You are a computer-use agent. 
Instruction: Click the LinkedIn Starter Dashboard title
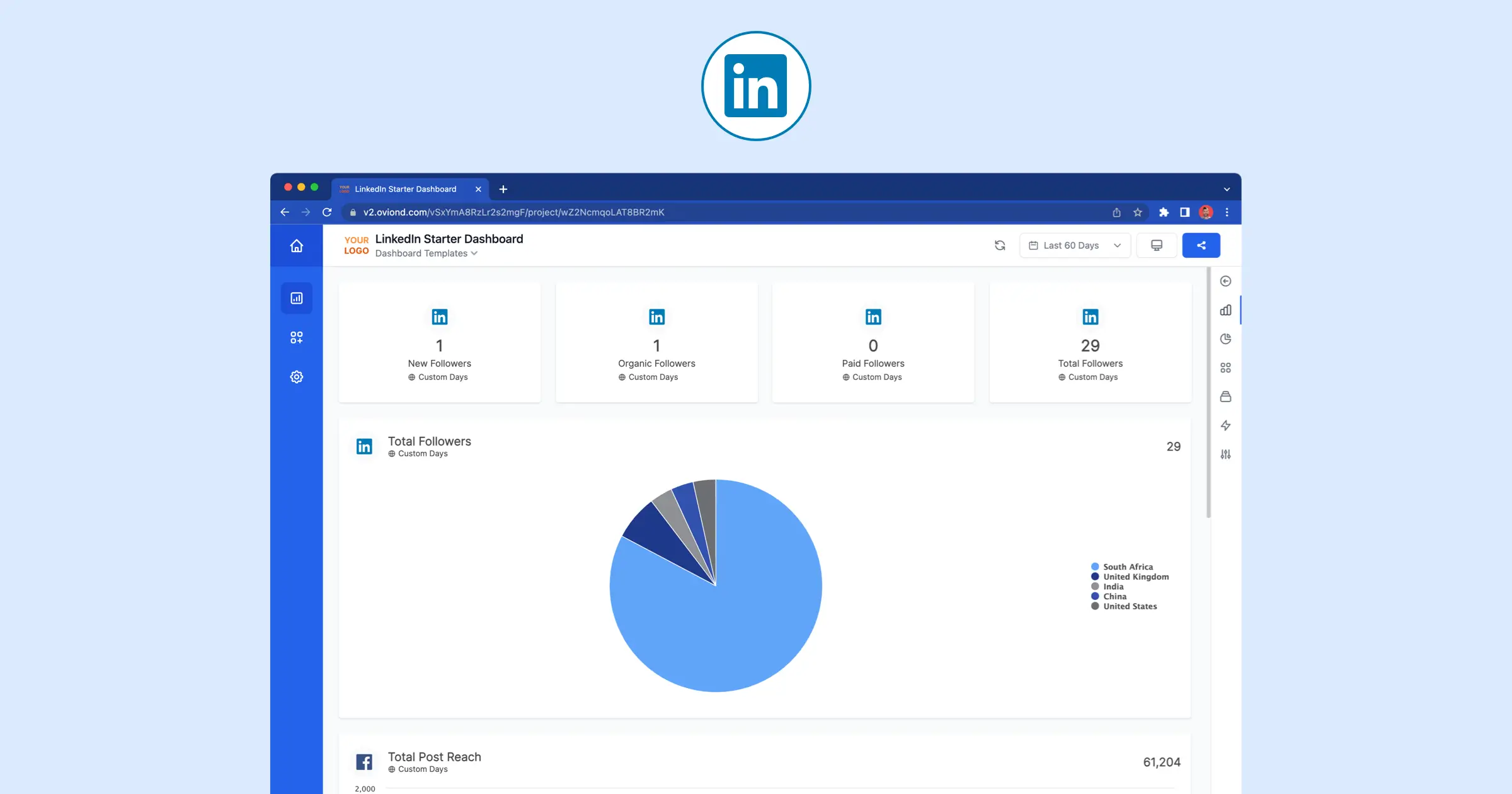pos(449,239)
